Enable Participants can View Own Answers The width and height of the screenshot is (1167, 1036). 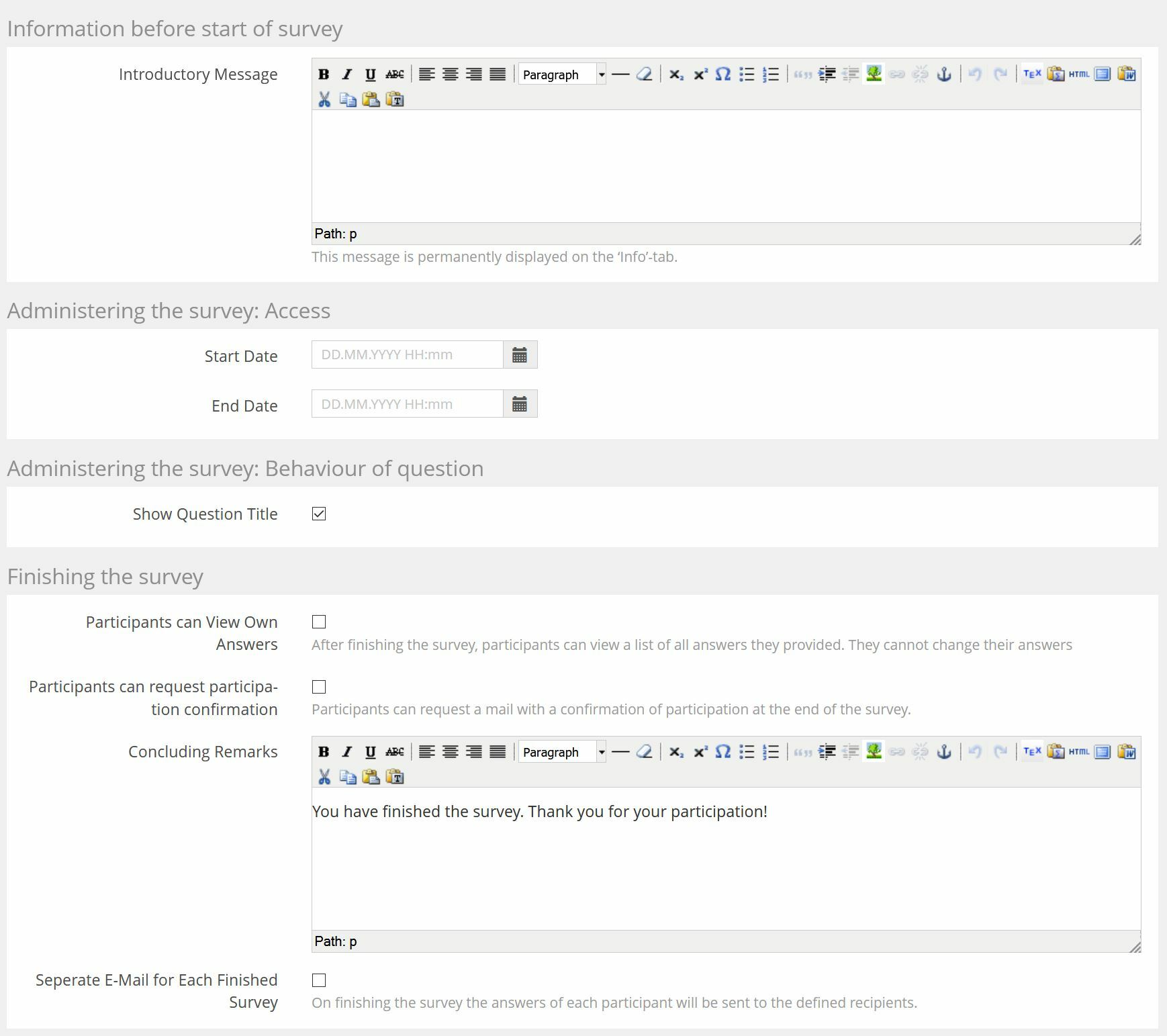pos(319,622)
